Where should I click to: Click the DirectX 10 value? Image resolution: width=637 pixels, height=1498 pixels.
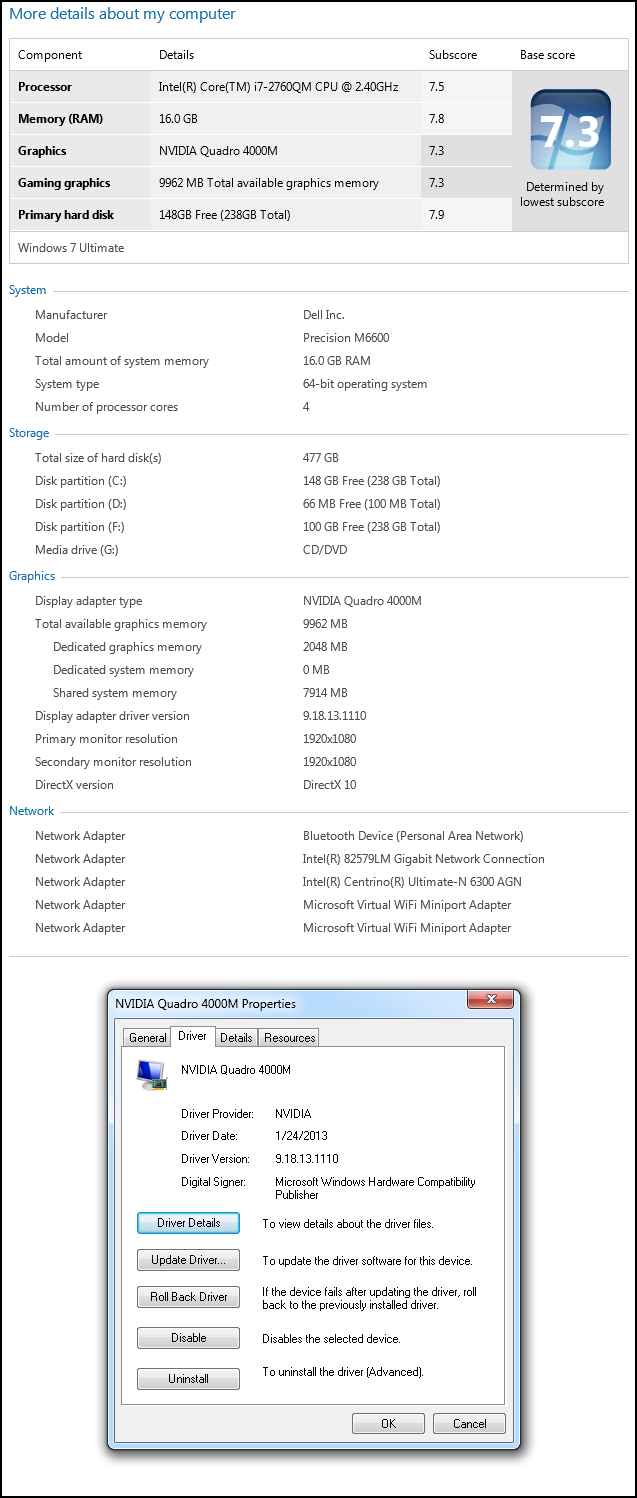click(330, 785)
